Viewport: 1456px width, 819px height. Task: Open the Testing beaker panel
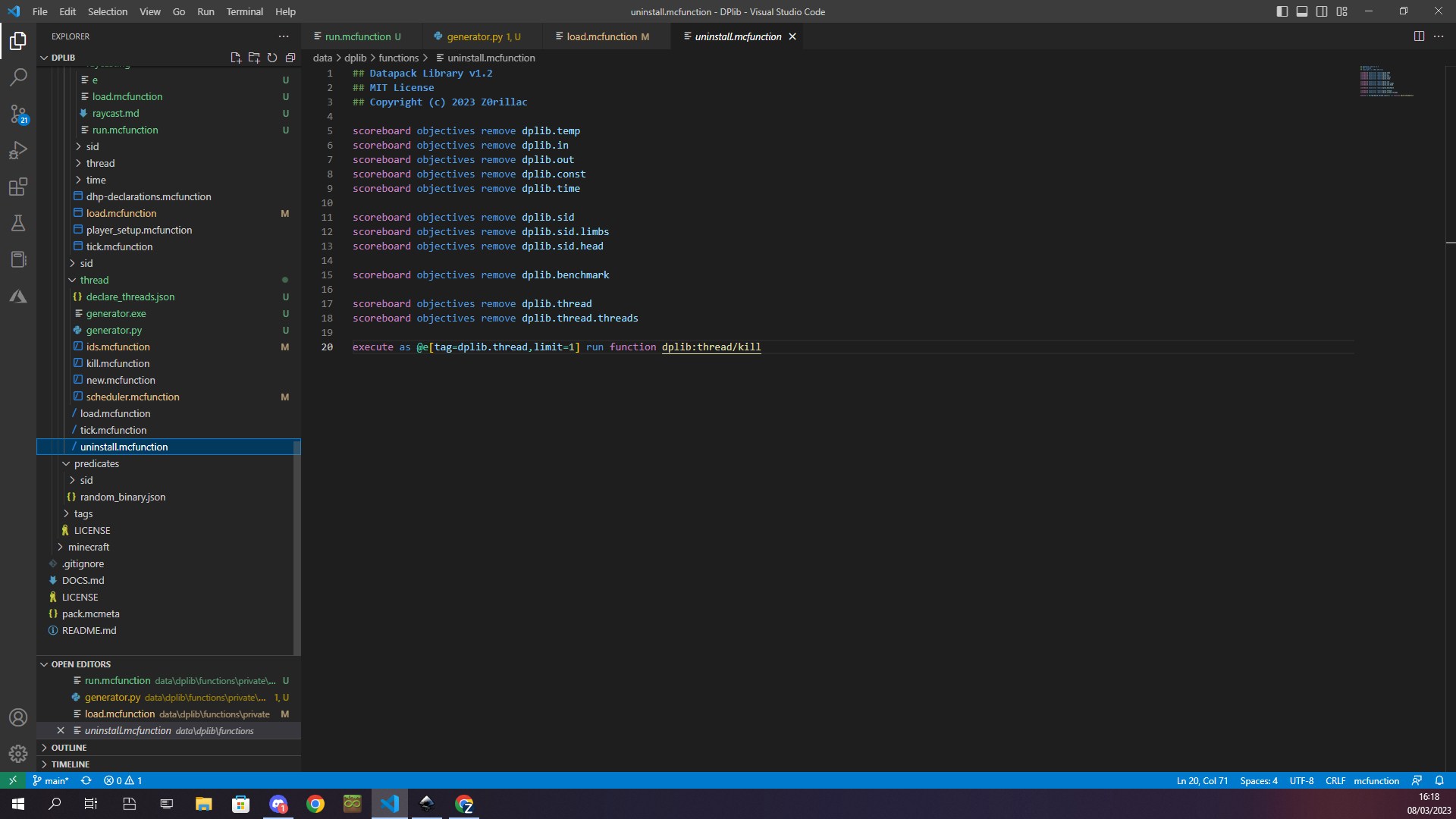(18, 223)
